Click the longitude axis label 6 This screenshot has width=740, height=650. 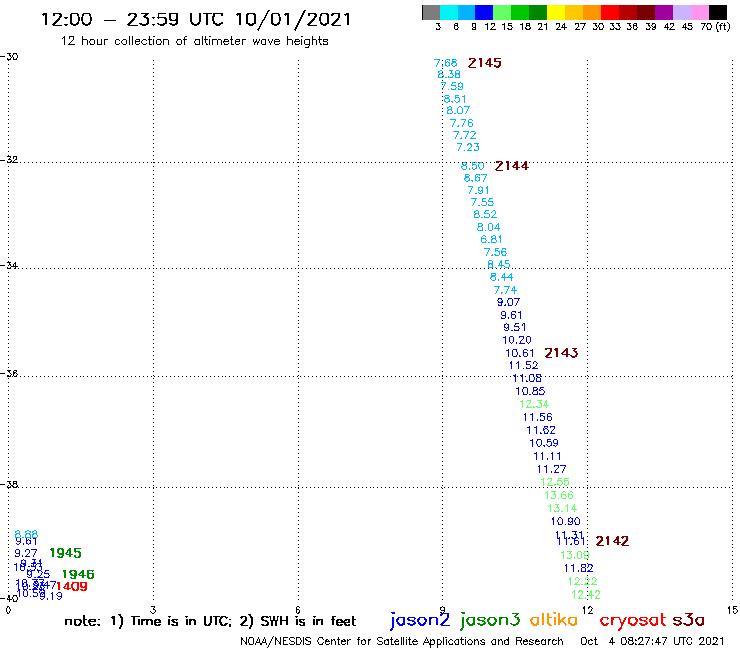[298, 610]
